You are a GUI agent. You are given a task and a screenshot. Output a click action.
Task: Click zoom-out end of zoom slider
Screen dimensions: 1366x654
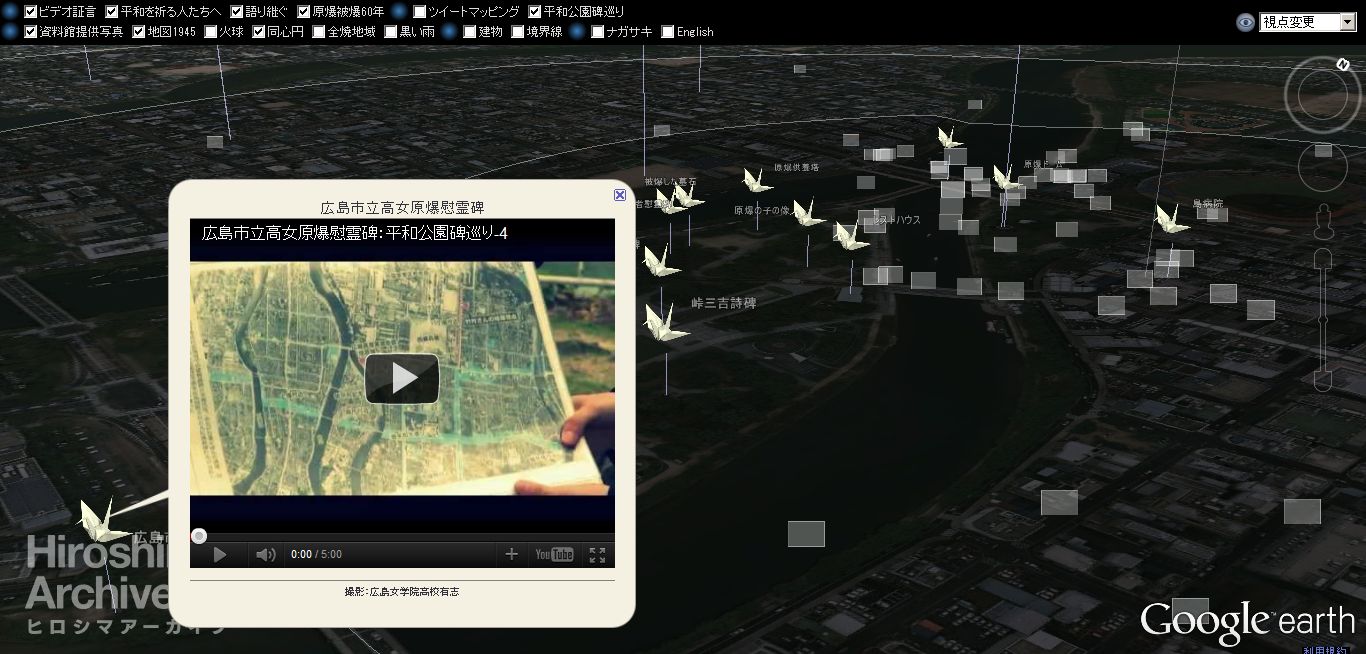coord(1323,380)
